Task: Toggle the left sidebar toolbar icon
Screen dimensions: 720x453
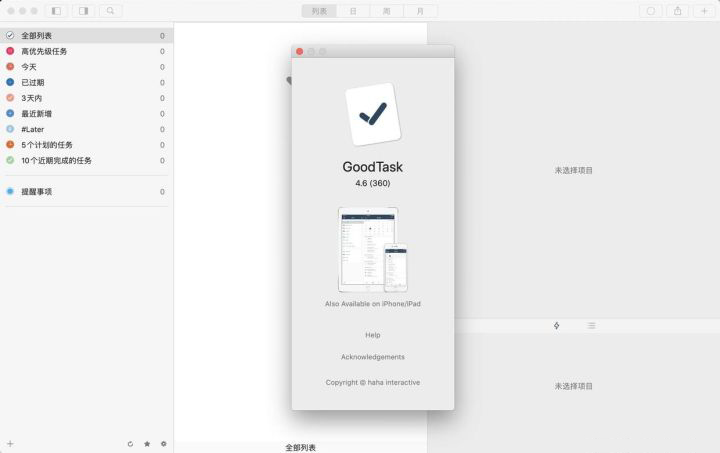Action: (56, 11)
